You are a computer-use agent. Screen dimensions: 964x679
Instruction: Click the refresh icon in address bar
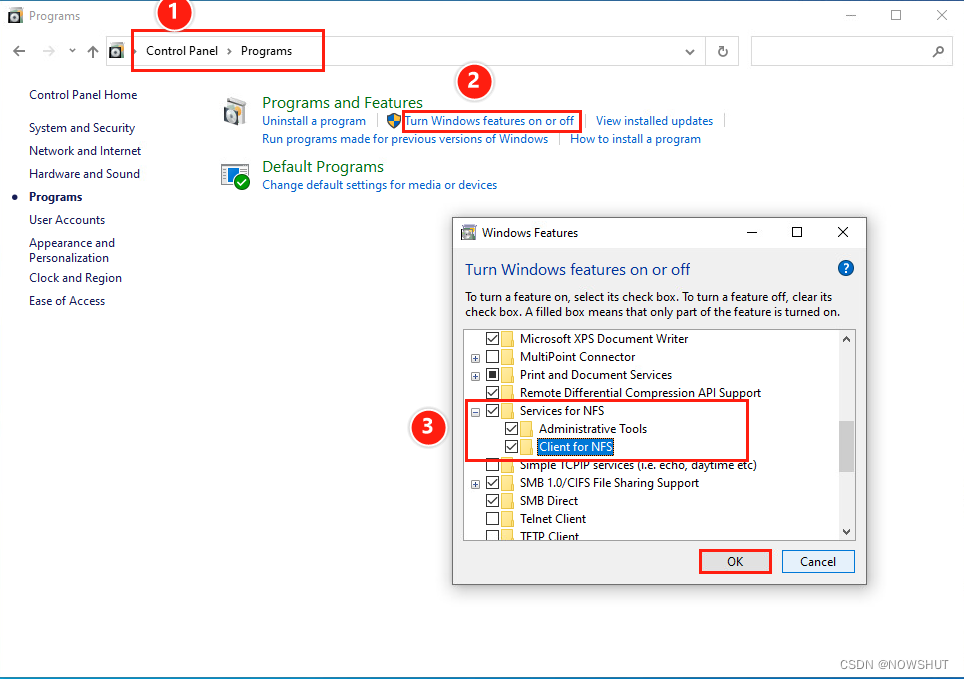pos(722,50)
